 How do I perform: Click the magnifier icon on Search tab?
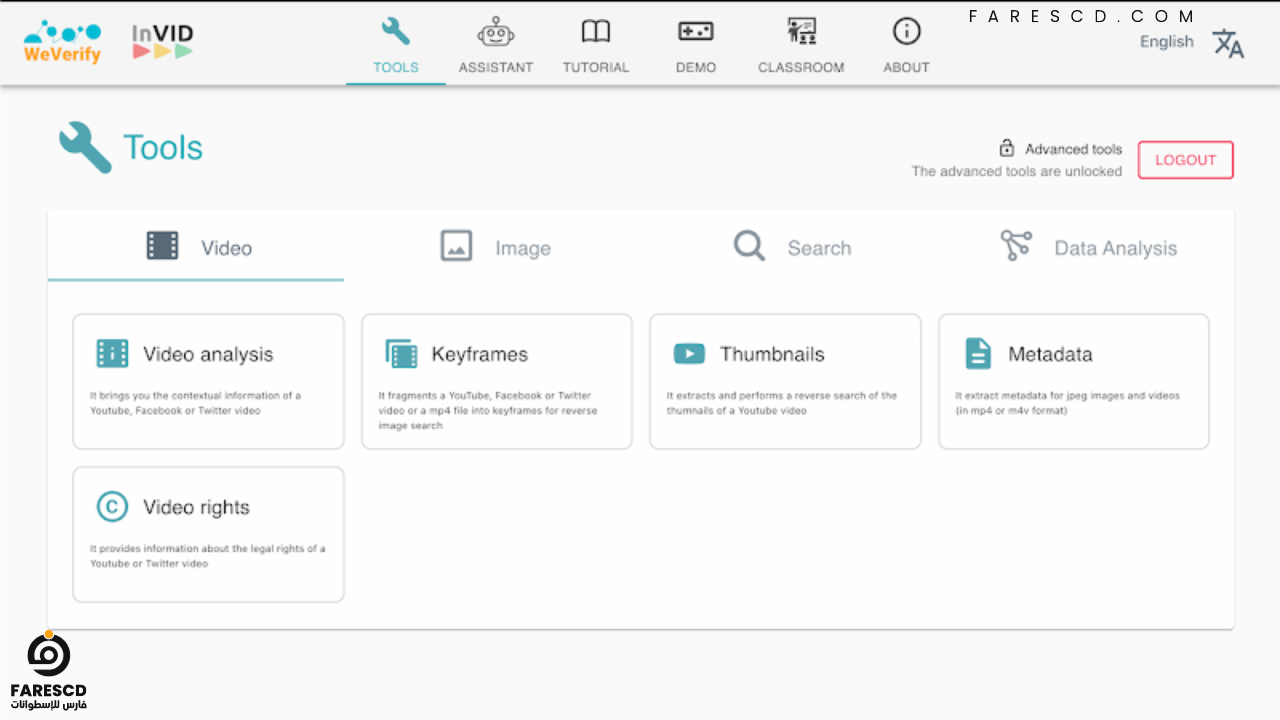click(749, 246)
